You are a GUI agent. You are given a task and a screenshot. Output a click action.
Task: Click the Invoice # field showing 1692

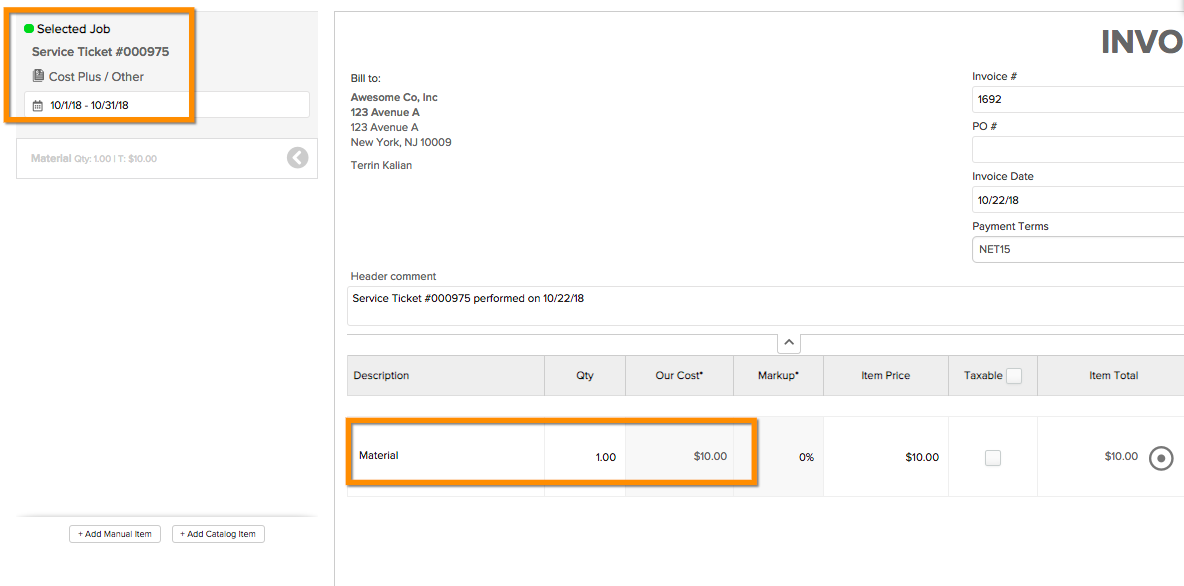click(1078, 99)
